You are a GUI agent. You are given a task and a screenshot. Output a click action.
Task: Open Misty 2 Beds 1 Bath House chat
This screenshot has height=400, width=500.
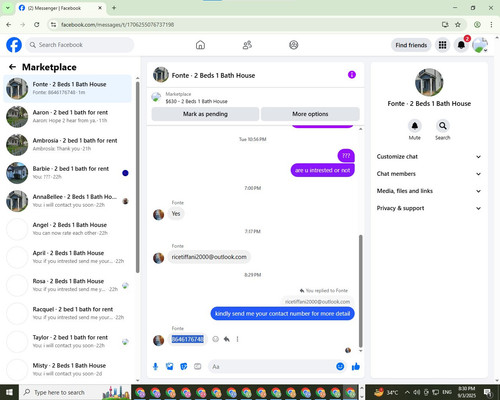tap(68, 369)
